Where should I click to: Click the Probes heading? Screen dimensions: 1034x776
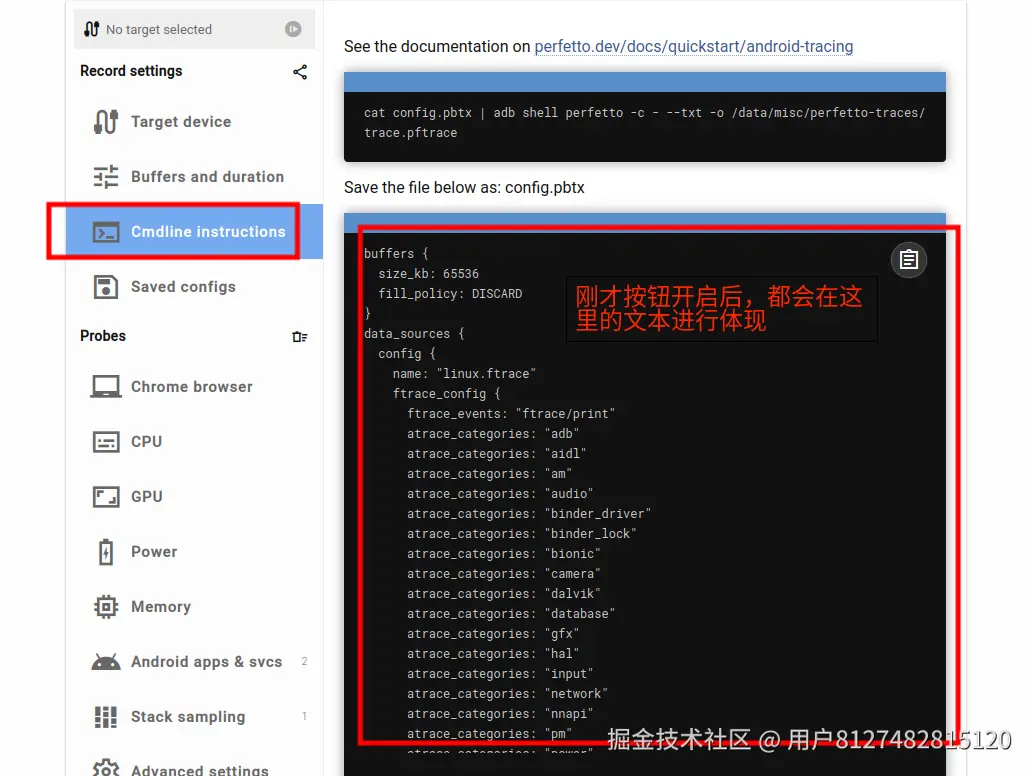103,336
